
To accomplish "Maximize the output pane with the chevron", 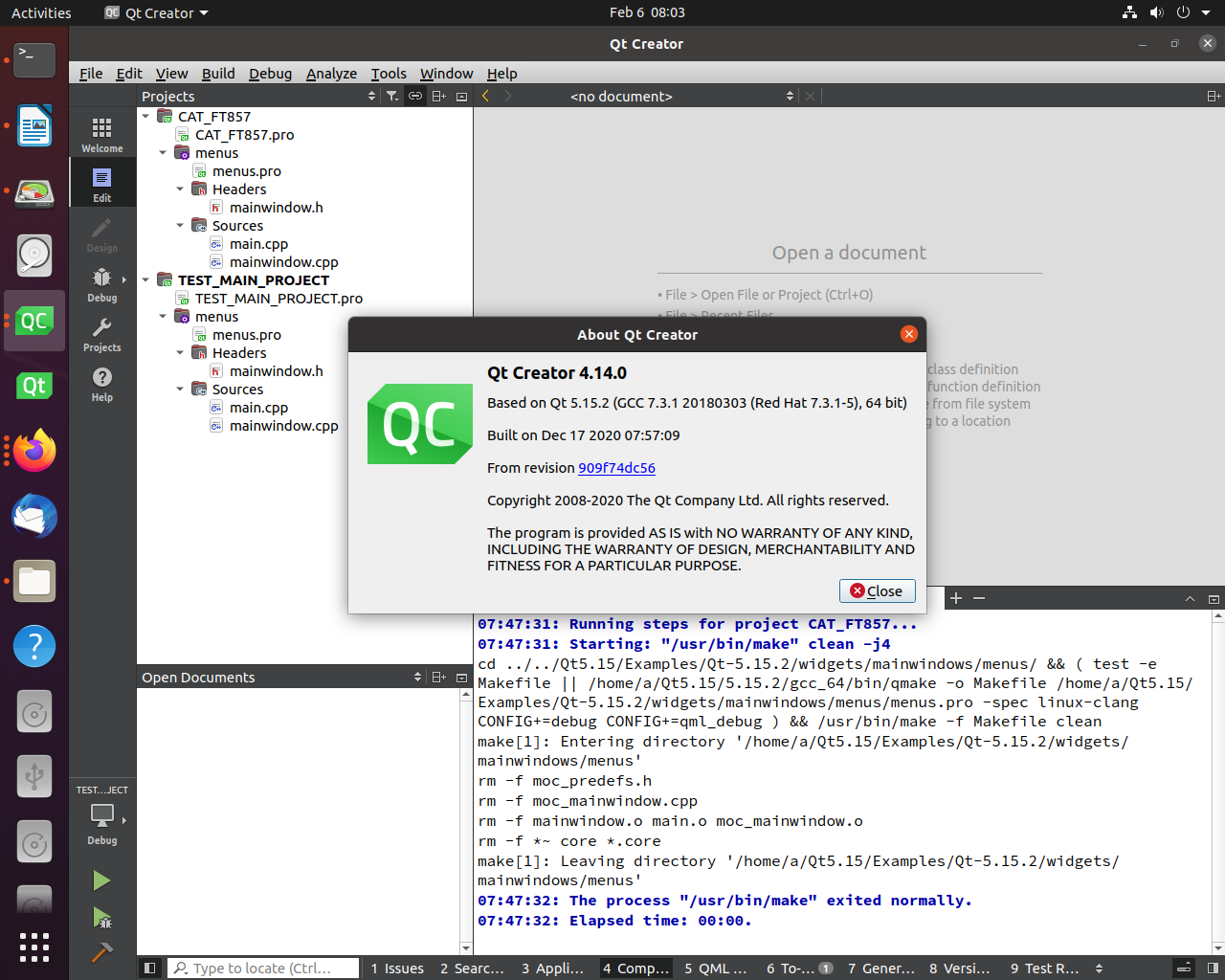I will pos(1190,598).
